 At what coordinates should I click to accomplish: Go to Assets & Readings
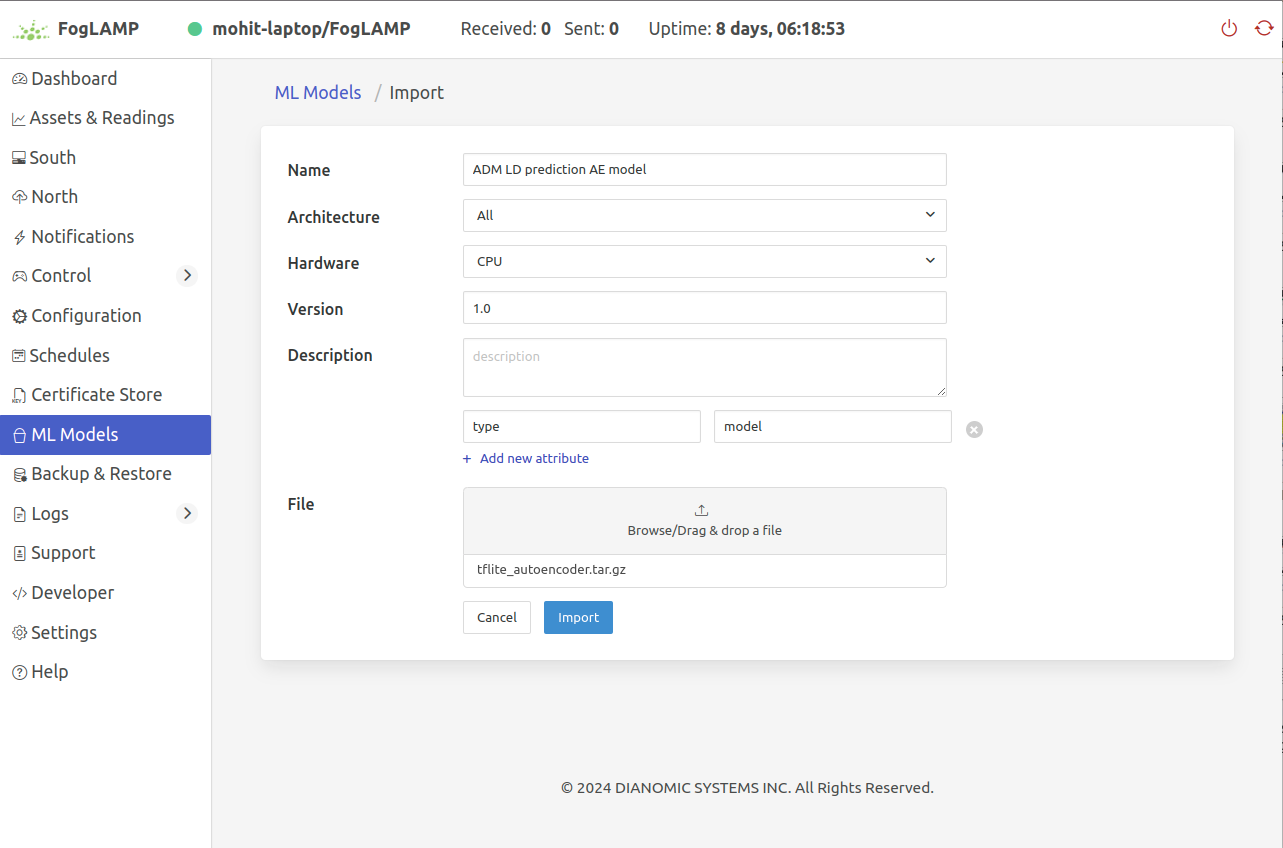(x=101, y=118)
